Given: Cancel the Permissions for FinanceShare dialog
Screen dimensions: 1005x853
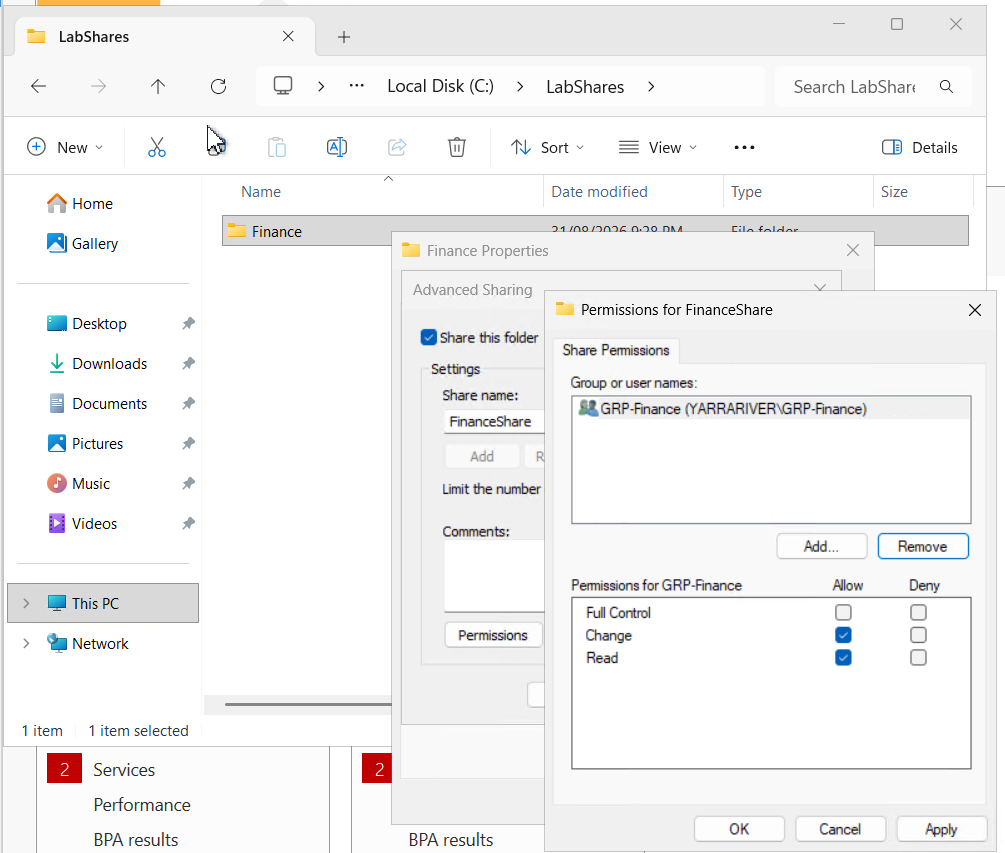Looking at the screenshot, I should pos(840,829).
